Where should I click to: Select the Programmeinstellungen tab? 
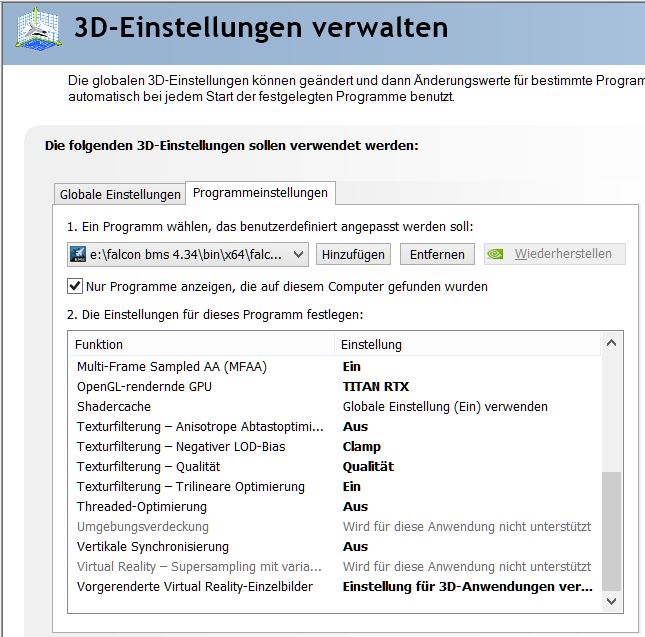pyautogui.click(x=260, y=192)
